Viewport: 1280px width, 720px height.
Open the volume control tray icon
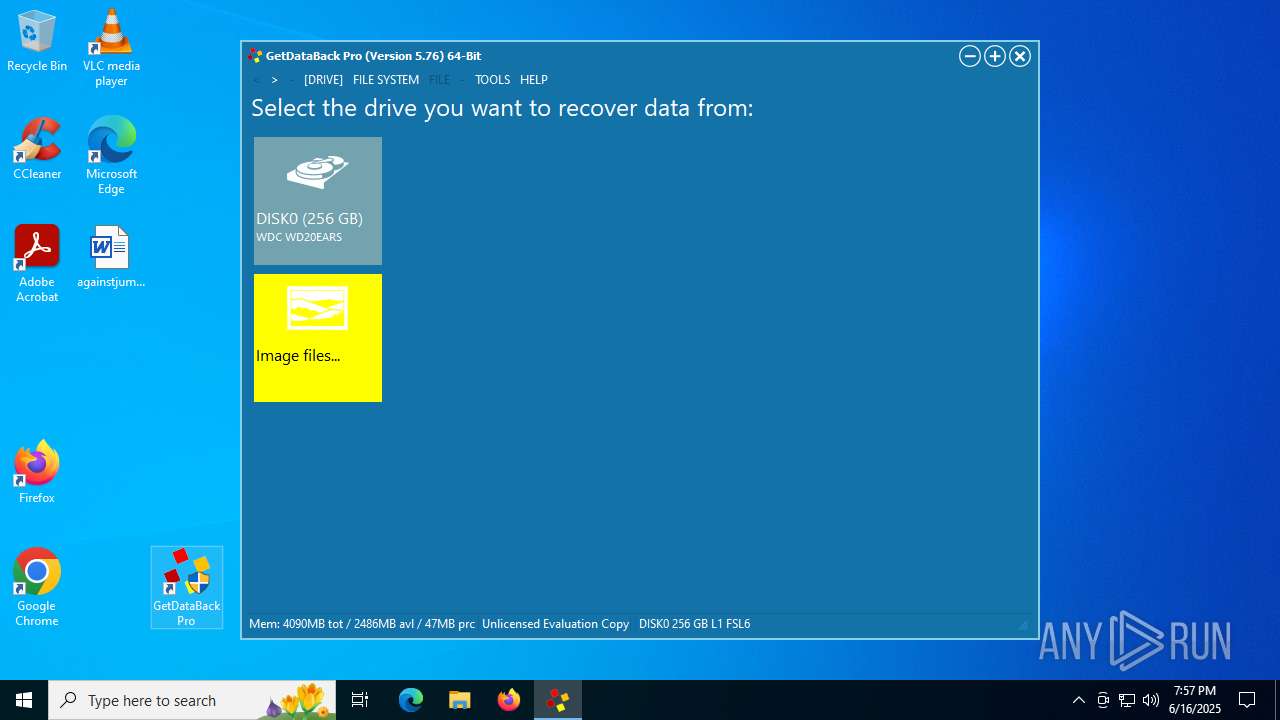point(1151,700)
